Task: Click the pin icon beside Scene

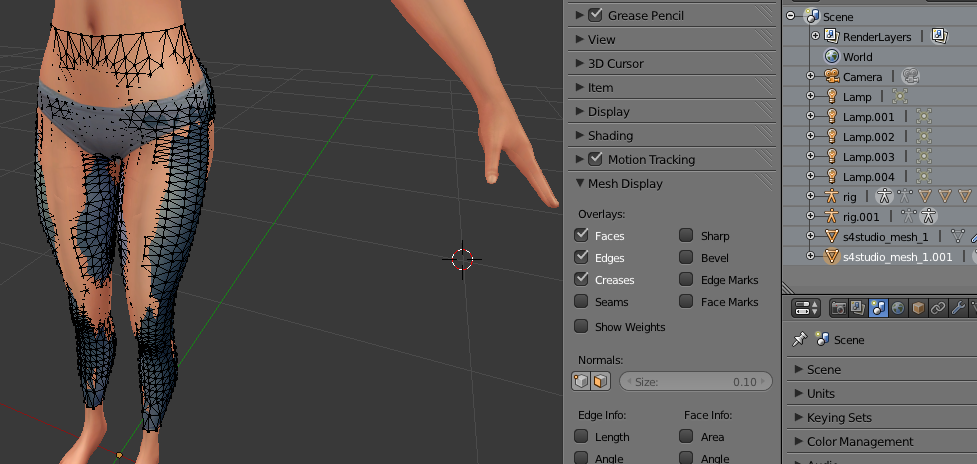Action: tap(799, 339)
